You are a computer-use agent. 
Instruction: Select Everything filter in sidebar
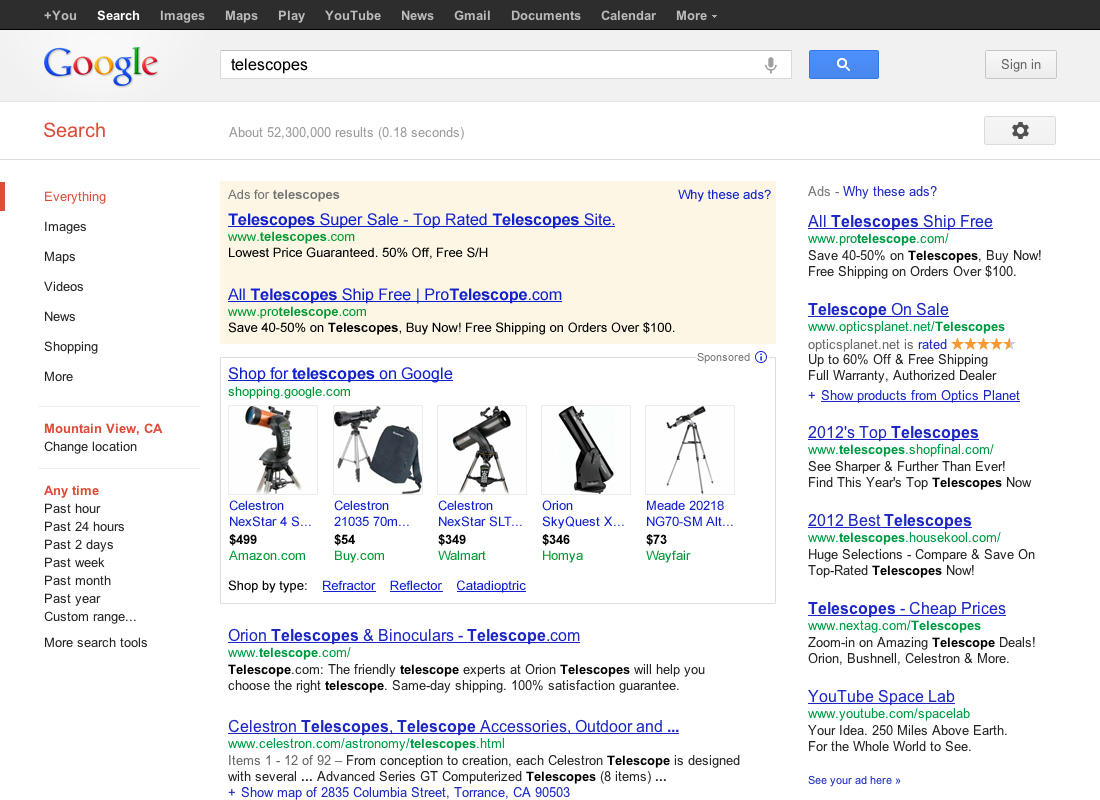pos(74,196)
